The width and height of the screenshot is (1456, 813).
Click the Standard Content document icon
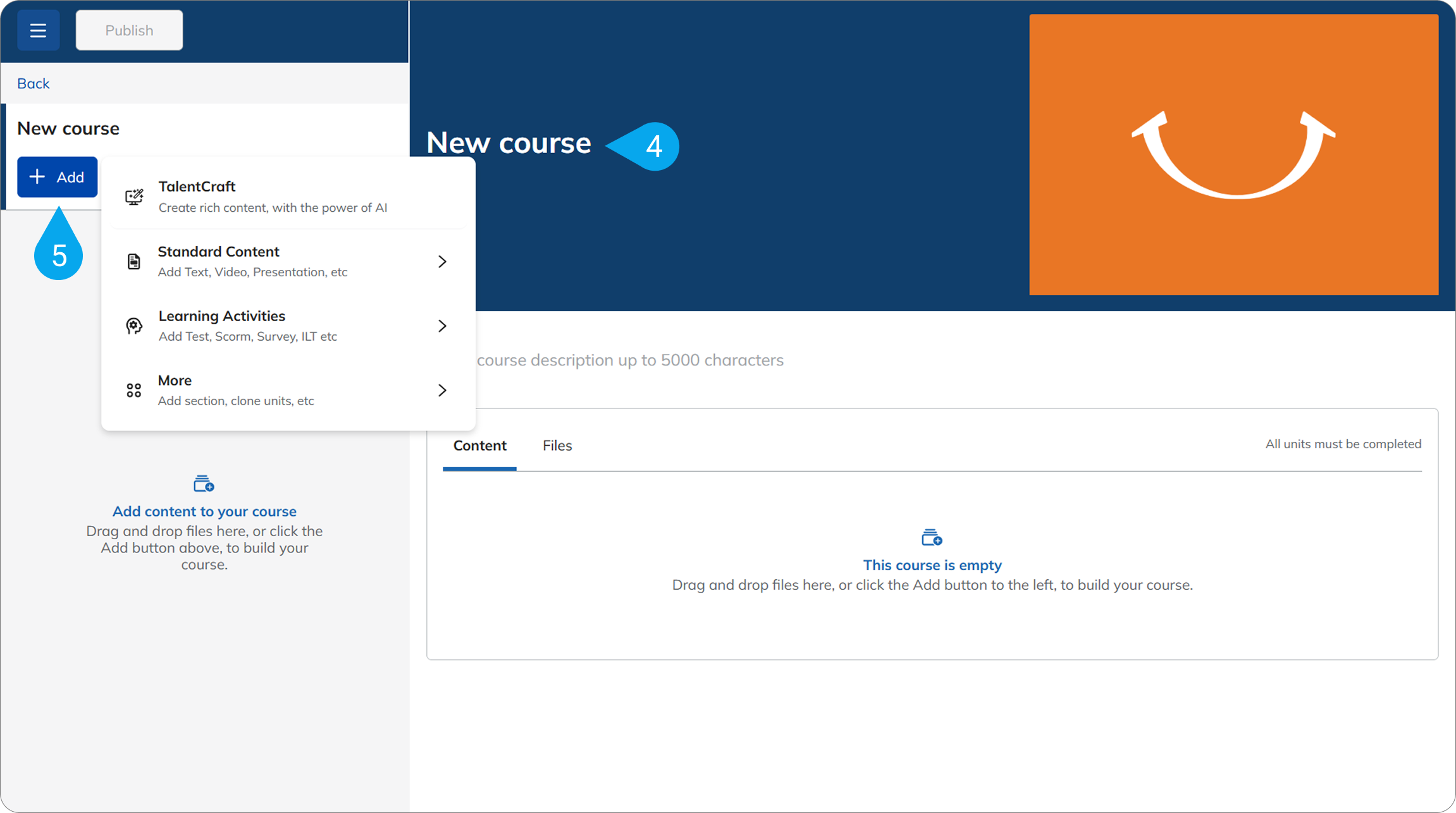[134, 262]
